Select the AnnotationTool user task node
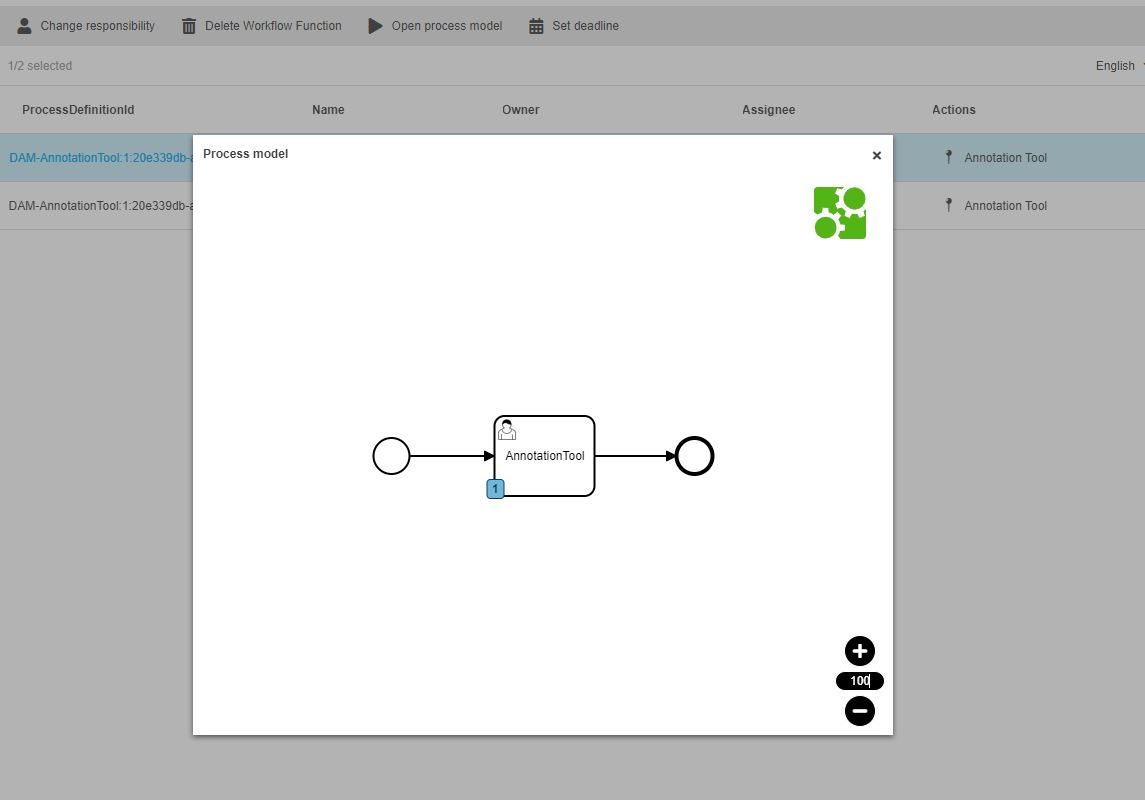 [x=545, y=456]
